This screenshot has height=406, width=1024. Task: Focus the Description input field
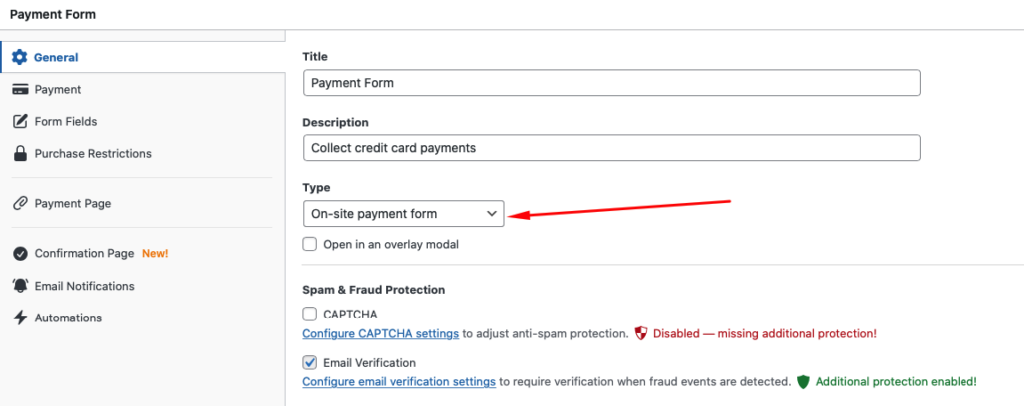tap(611, 147)
